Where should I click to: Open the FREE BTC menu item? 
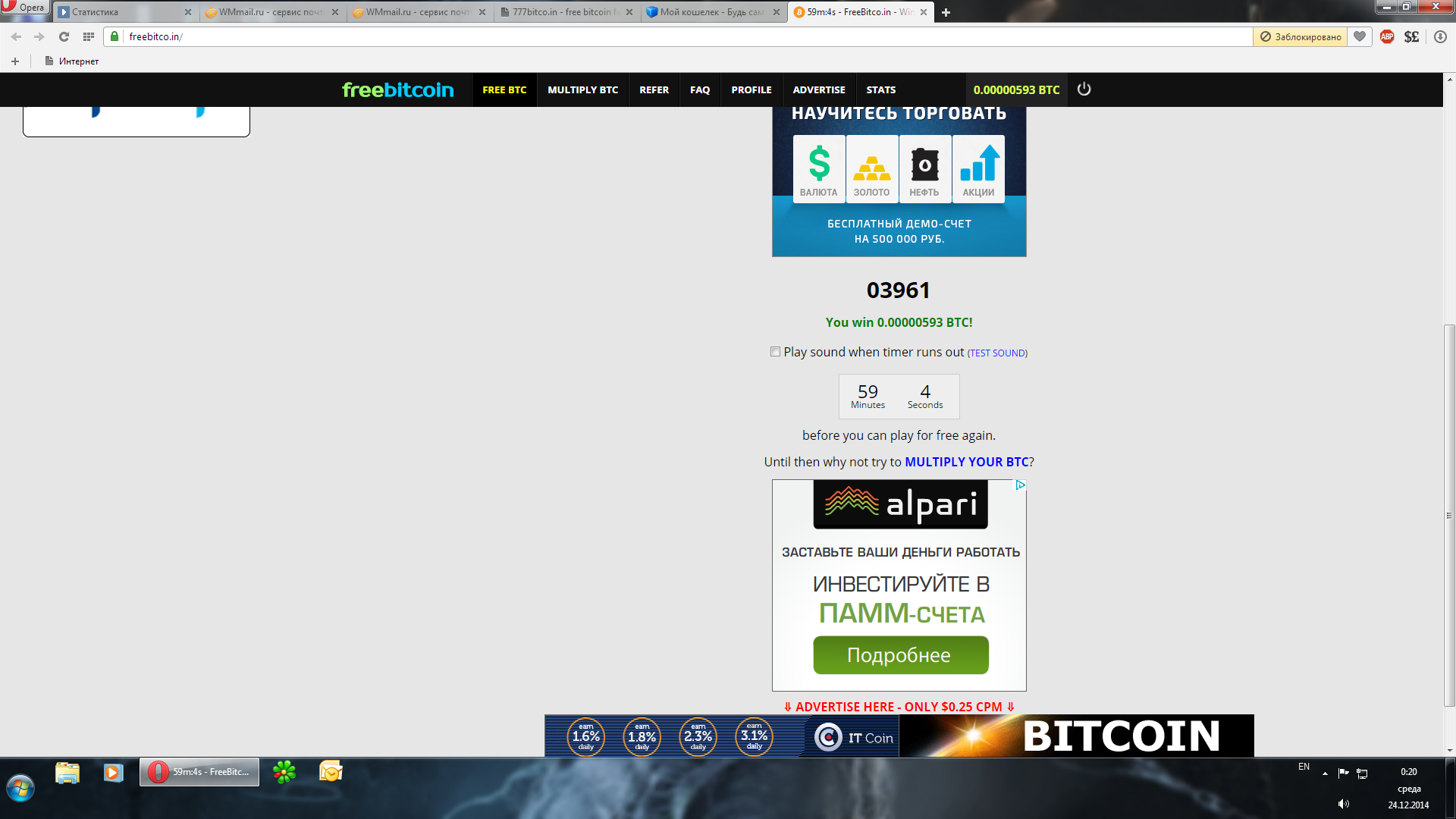tap(504, 89)
